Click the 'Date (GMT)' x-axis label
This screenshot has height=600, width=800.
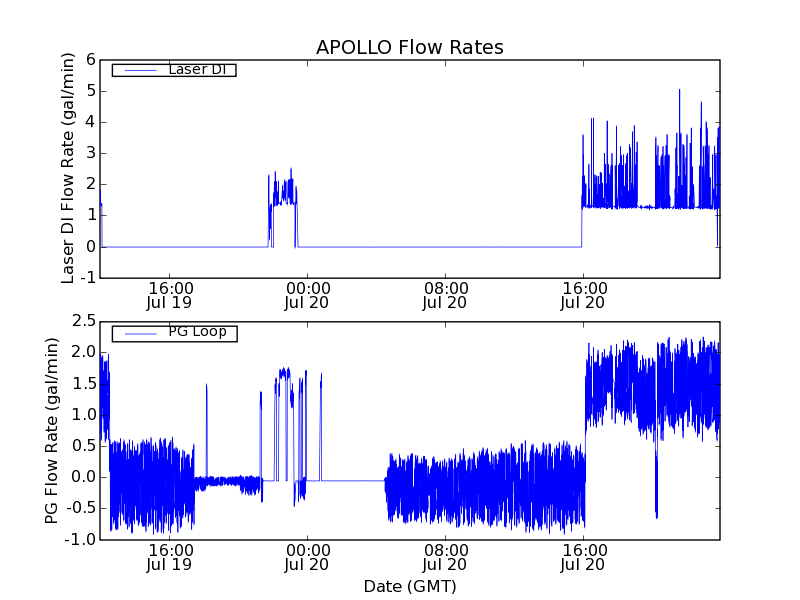click(x=410, y=587)
